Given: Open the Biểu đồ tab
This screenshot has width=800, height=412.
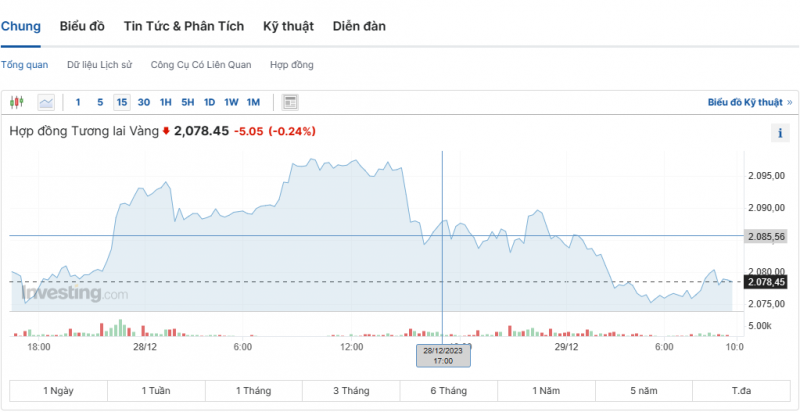Looking at the screenshot, I should (x=82, y=26).
